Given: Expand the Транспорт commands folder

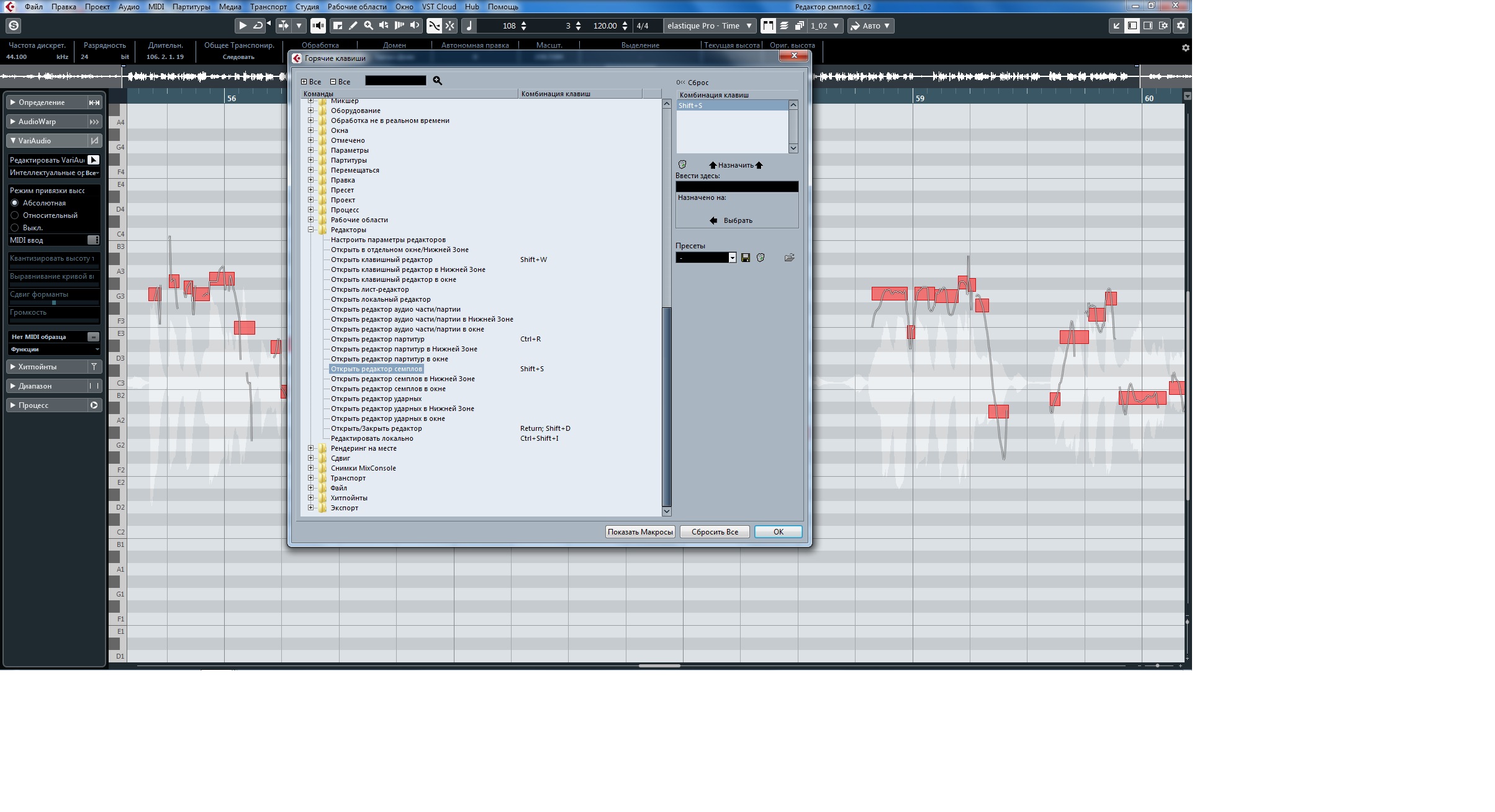Looking at the screenshot, I should point(311,478).
